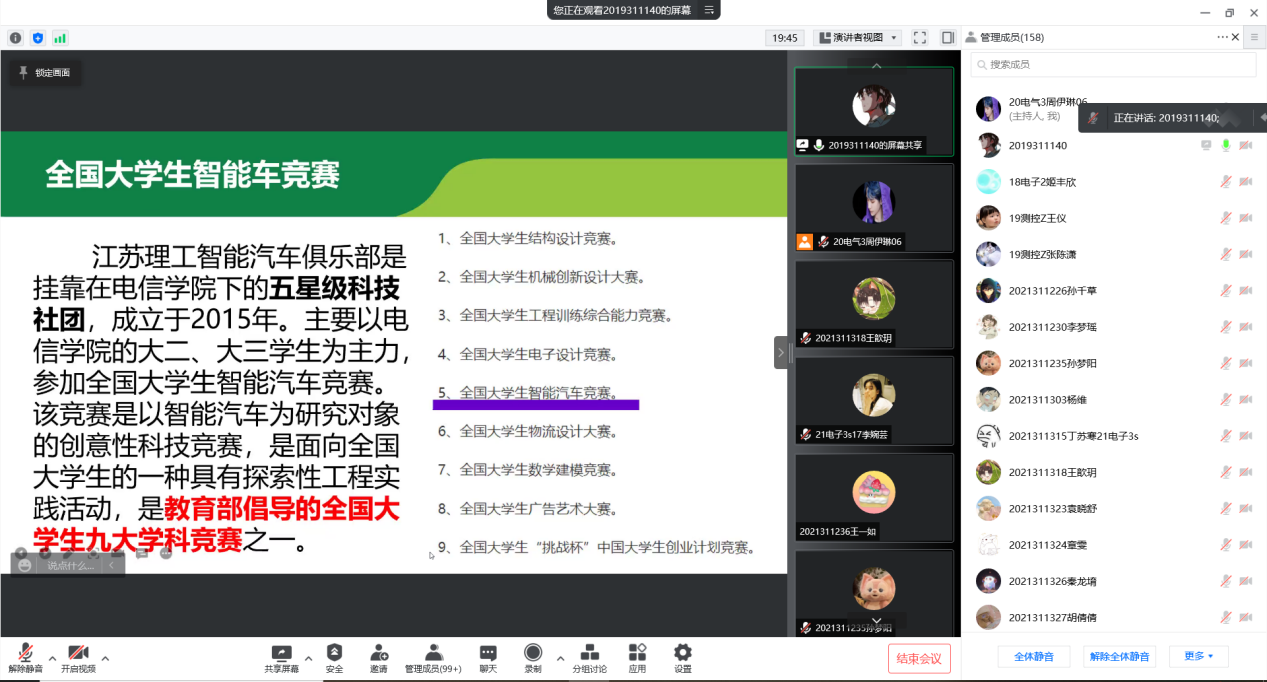Open meeting 设置 settings
This screenshot has width=1267, height=682.
(x=683, y=658)
